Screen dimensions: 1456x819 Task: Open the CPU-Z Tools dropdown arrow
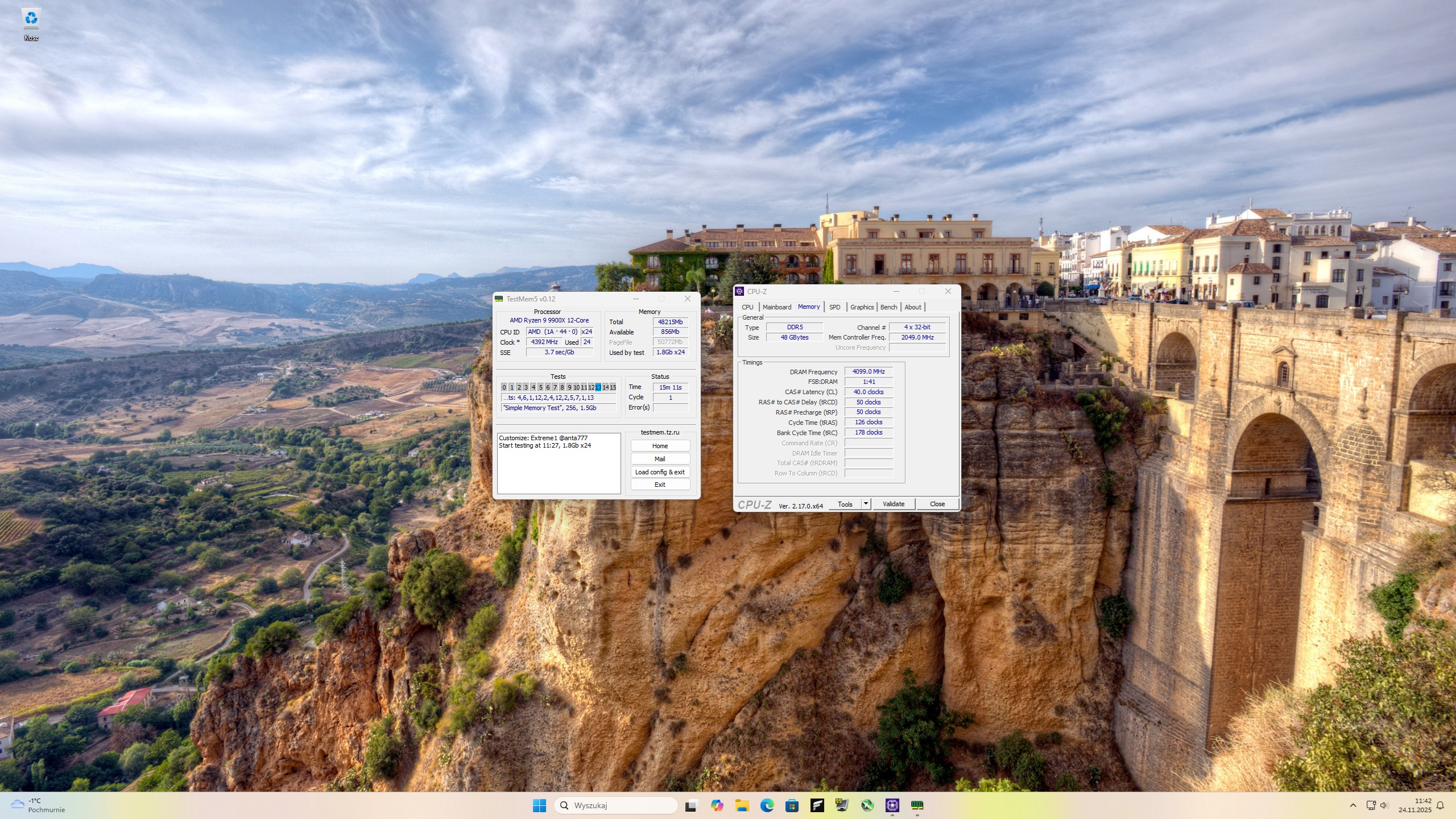click(x=866, y=504)
